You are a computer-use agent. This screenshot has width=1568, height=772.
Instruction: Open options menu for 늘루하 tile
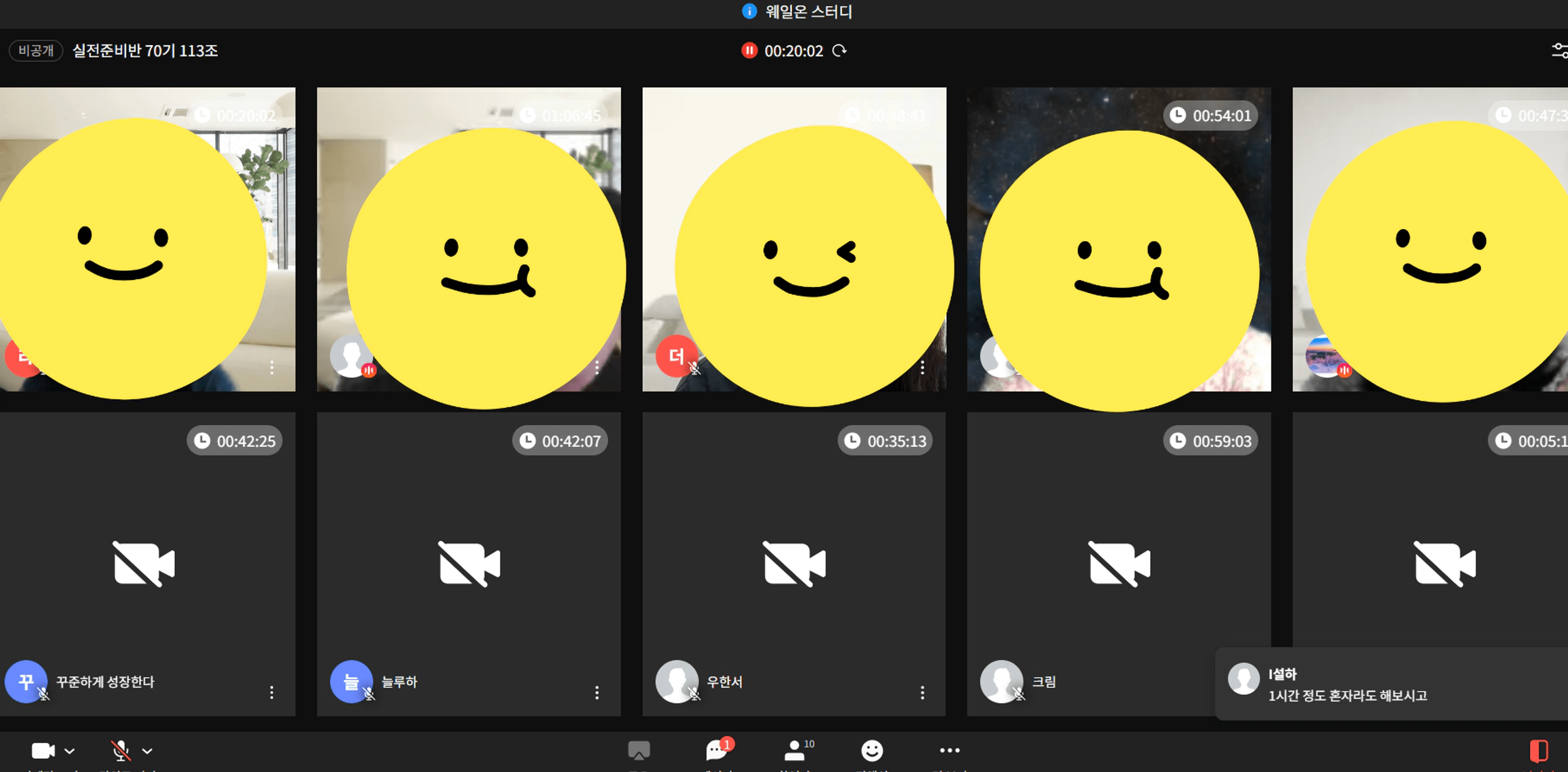click(x=597, y=692)
